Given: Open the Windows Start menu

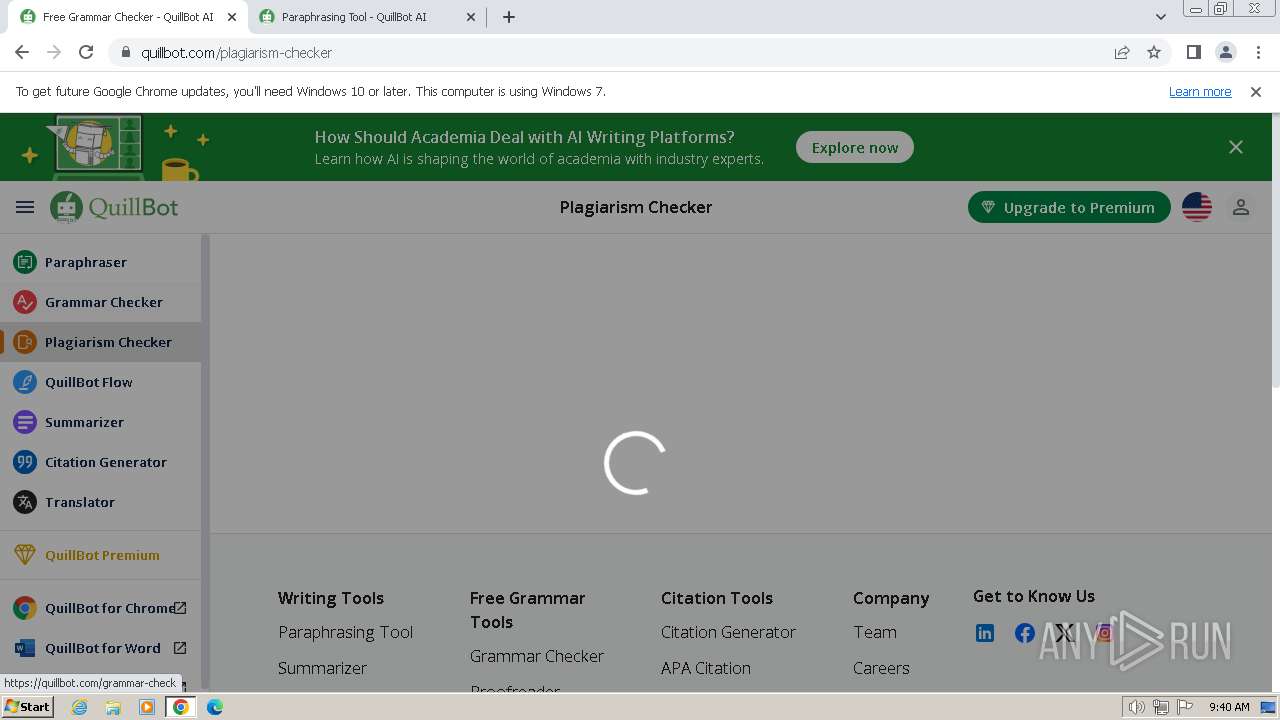Looking at the screenshot, I should click(27, 706).
